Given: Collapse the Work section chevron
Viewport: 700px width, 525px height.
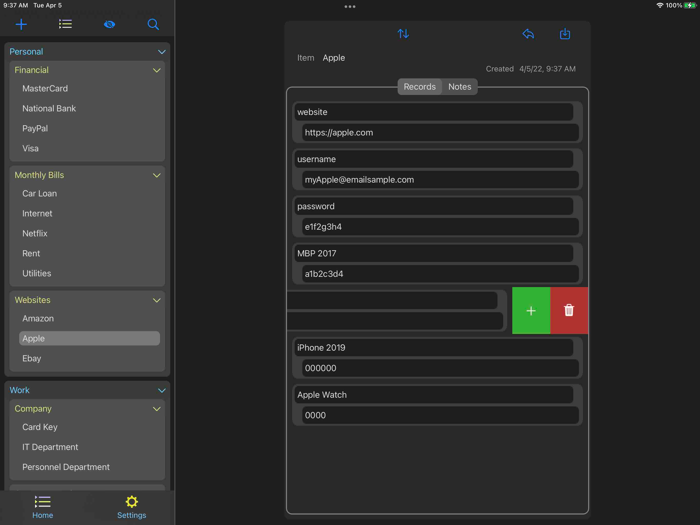Looking at the screenshot, I should tap(162, 391).
